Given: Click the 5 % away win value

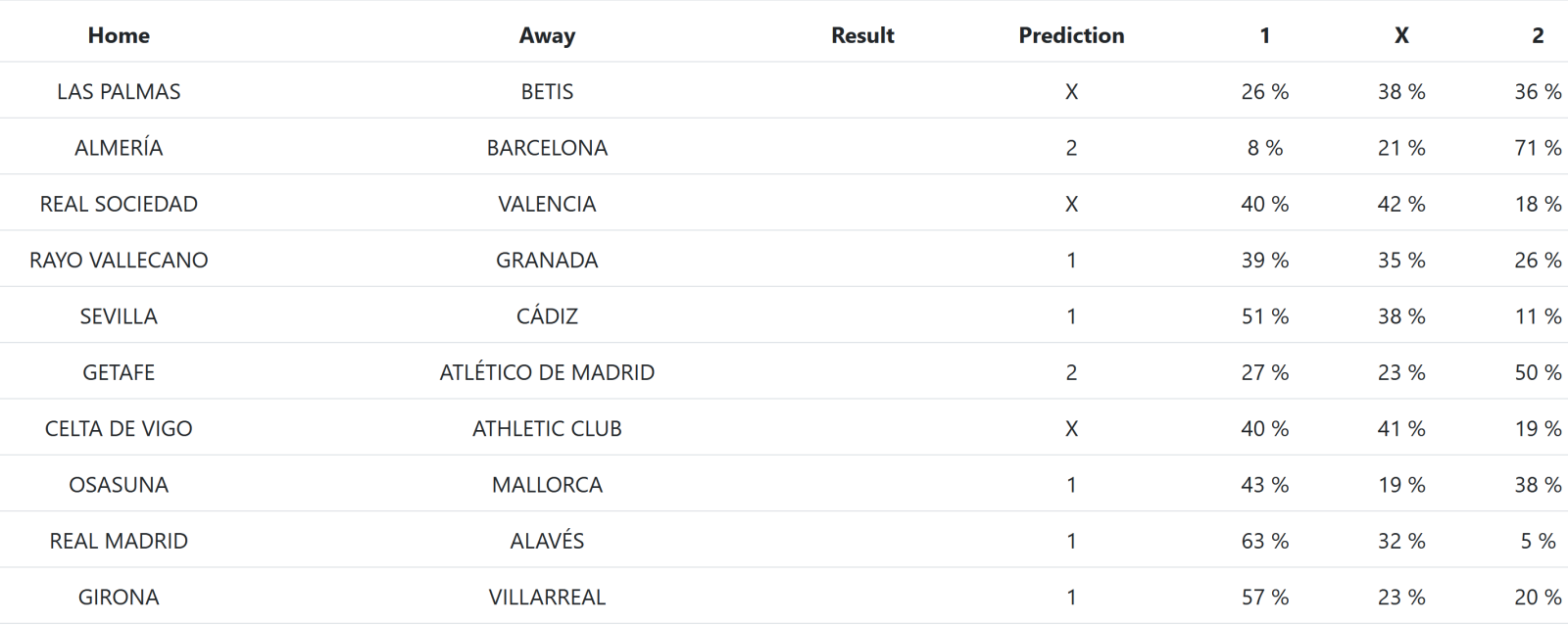Looking at the screenshot, I should click(x=1537, y=541).
